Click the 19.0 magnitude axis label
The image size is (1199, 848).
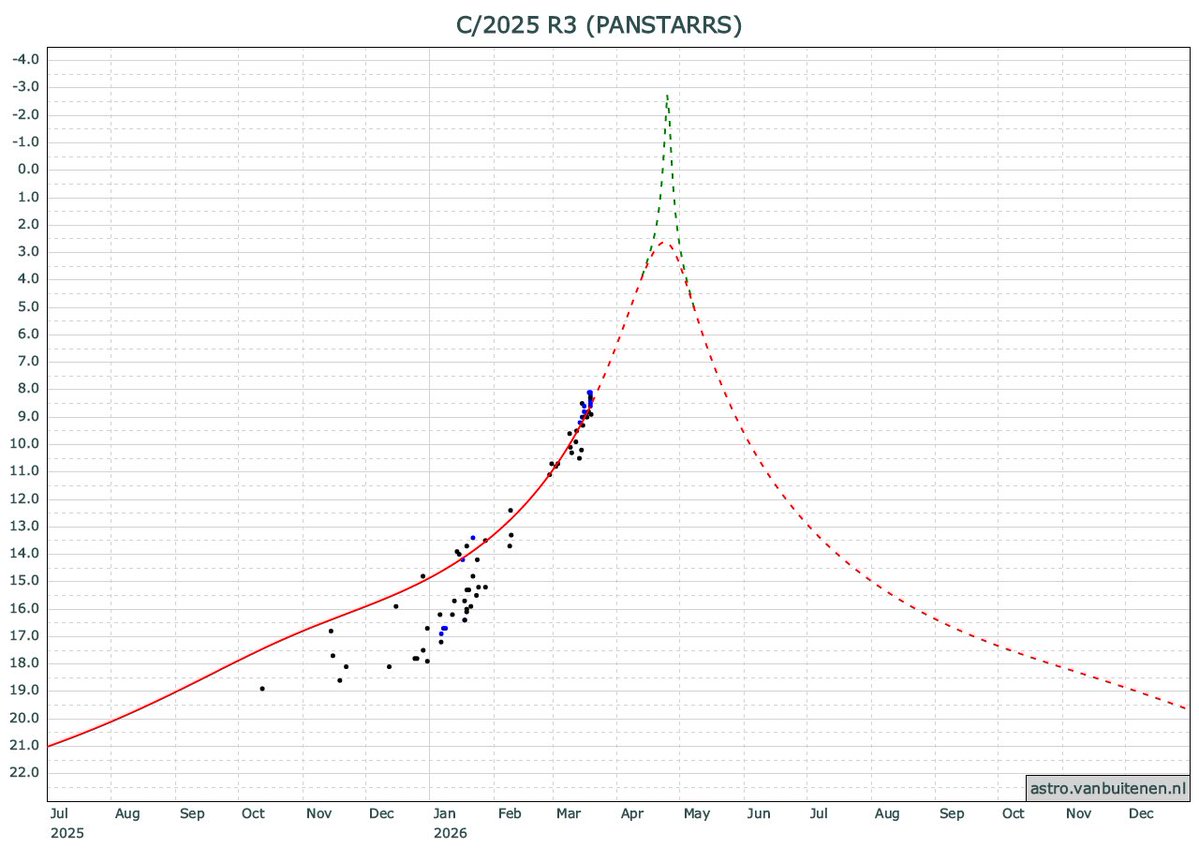(x=25, y=690)
